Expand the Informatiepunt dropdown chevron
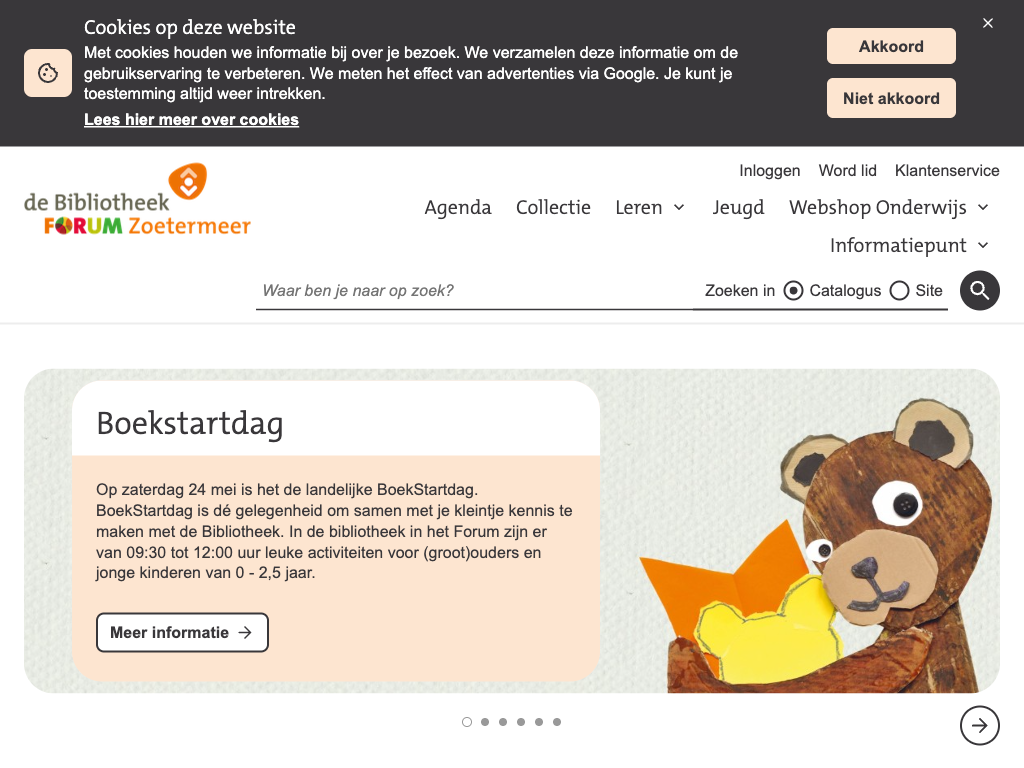Screen dimensions: 1024x768 (983, 246)
